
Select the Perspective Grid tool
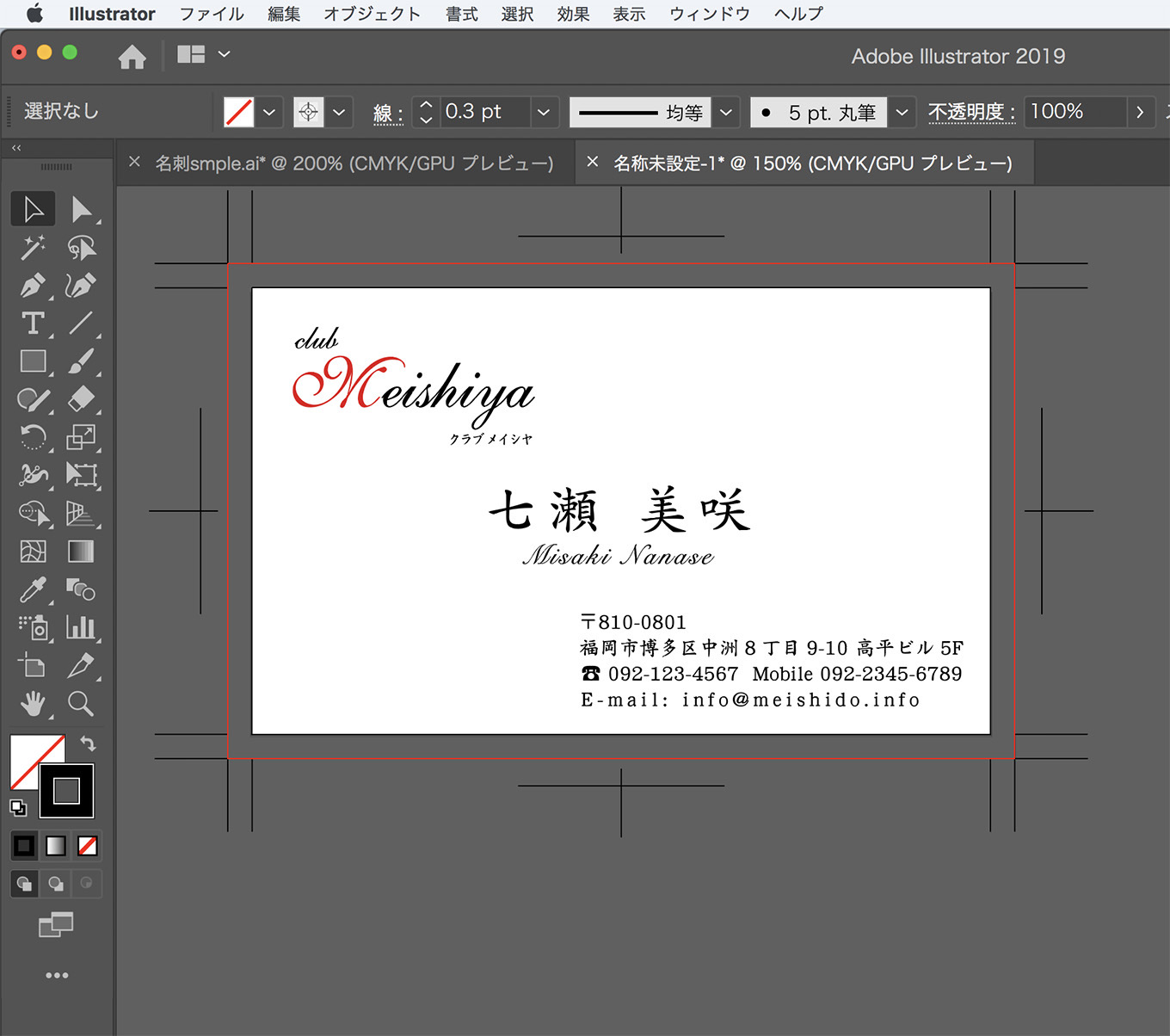[82, 514]
